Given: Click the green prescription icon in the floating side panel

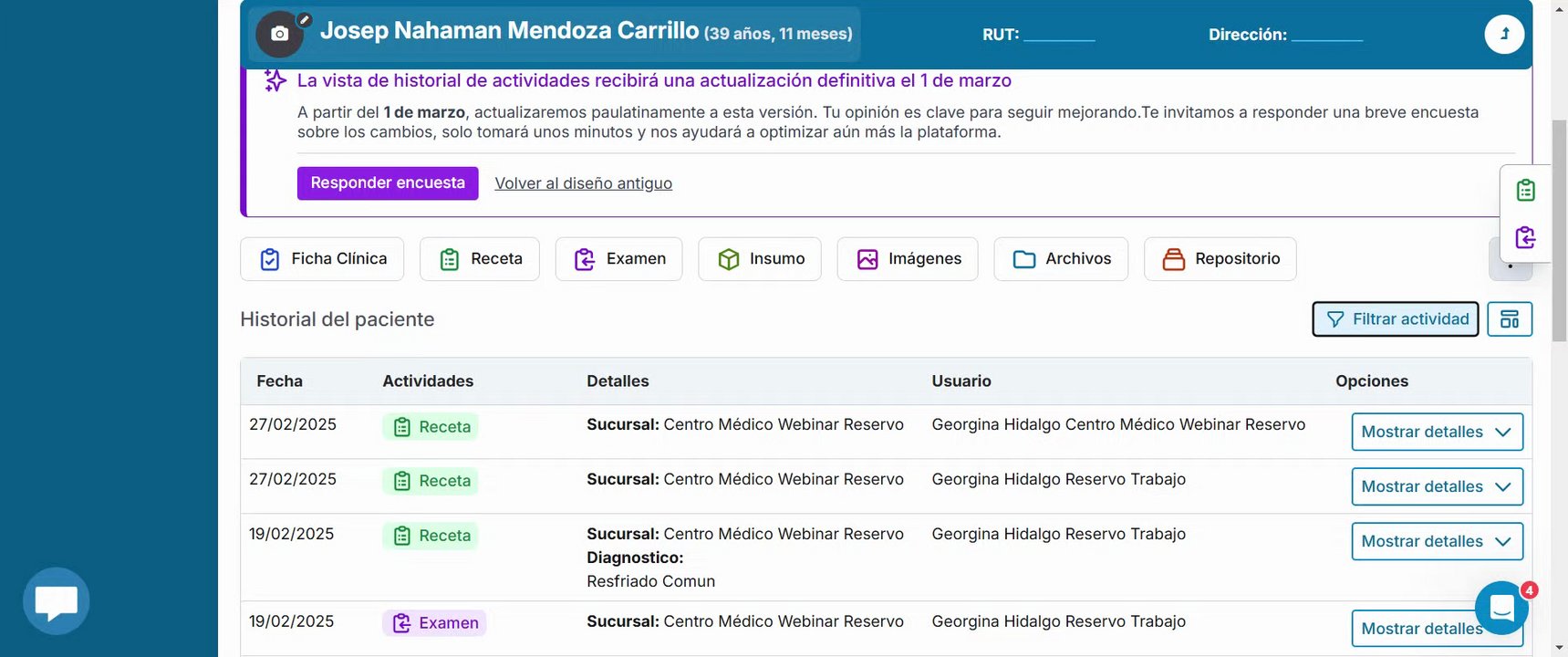Looking at the screenshot, I should click(x=1525, y=191).
